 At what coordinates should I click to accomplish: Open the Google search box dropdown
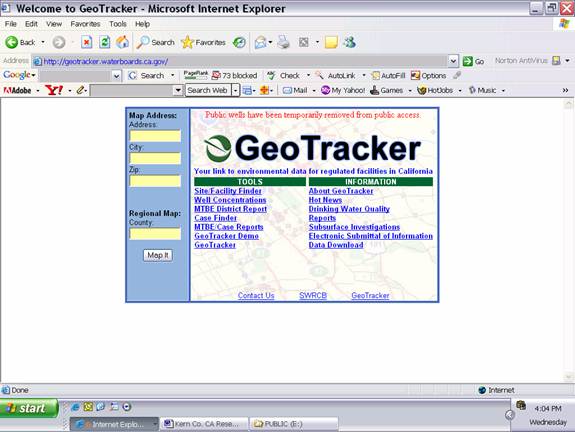click(117, 76)
